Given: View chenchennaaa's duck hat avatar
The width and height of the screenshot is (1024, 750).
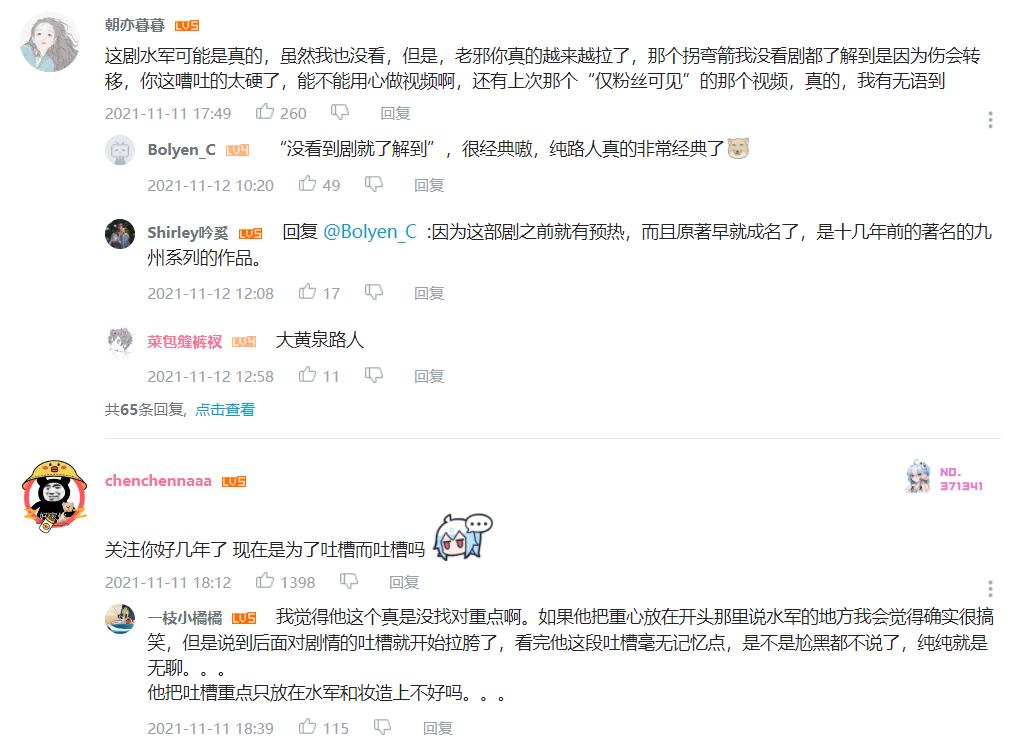Looking at the screenshot, I should 54,496.
